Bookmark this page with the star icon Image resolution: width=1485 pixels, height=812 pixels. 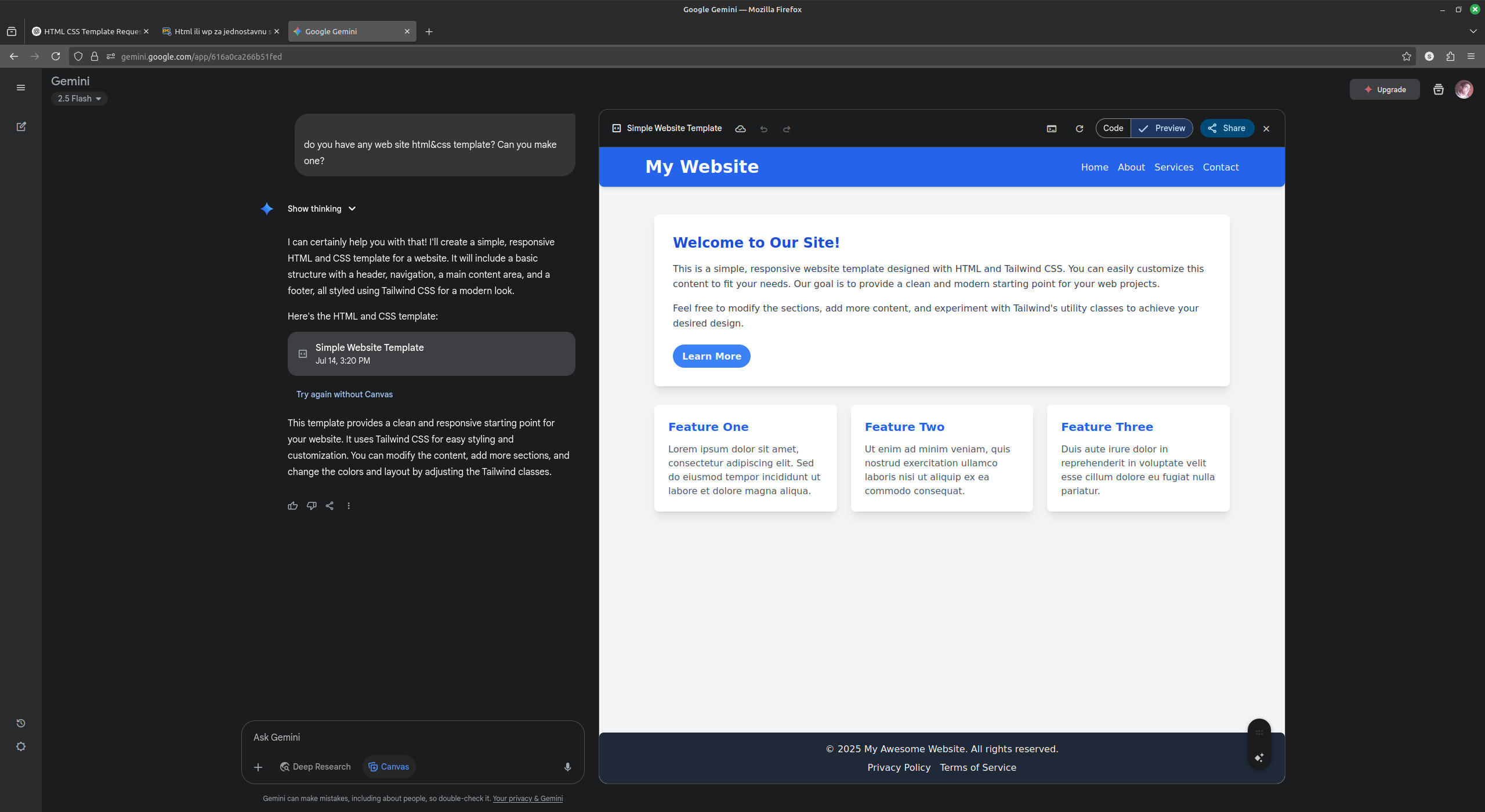(x=1407, y=56)
